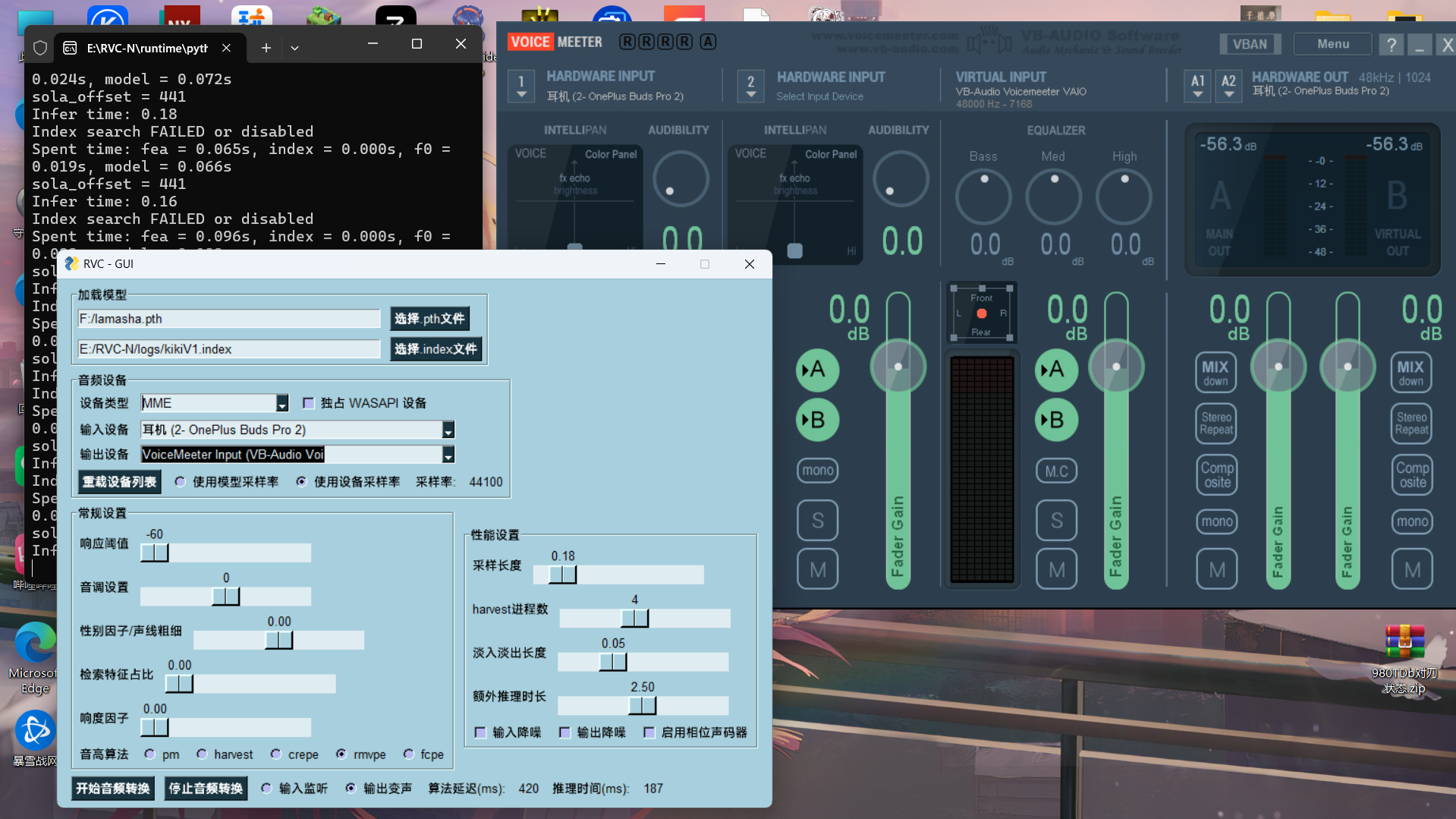Click the select .index file button

click(436, 349)
